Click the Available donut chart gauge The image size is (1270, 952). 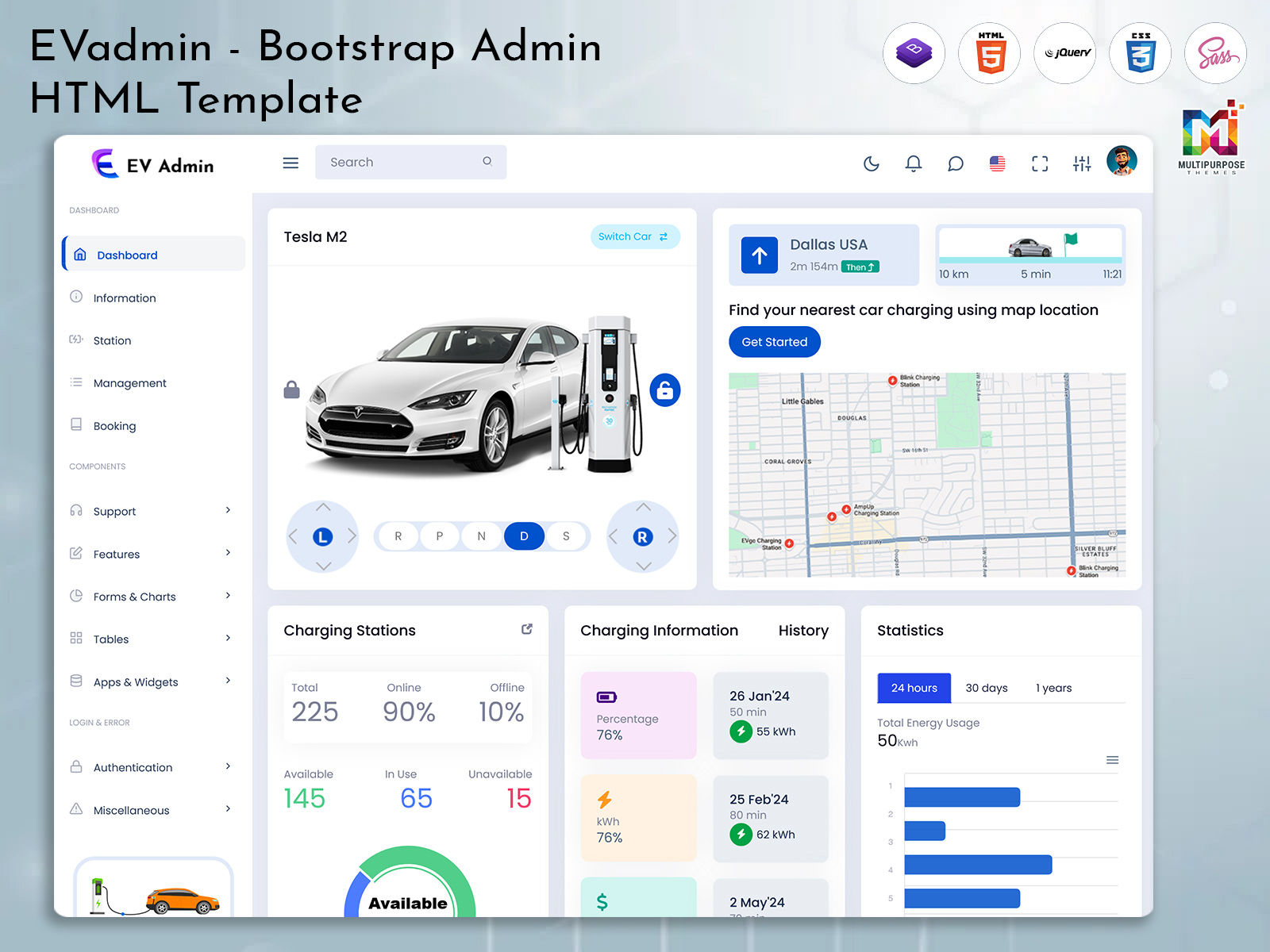tap(410, 882)
